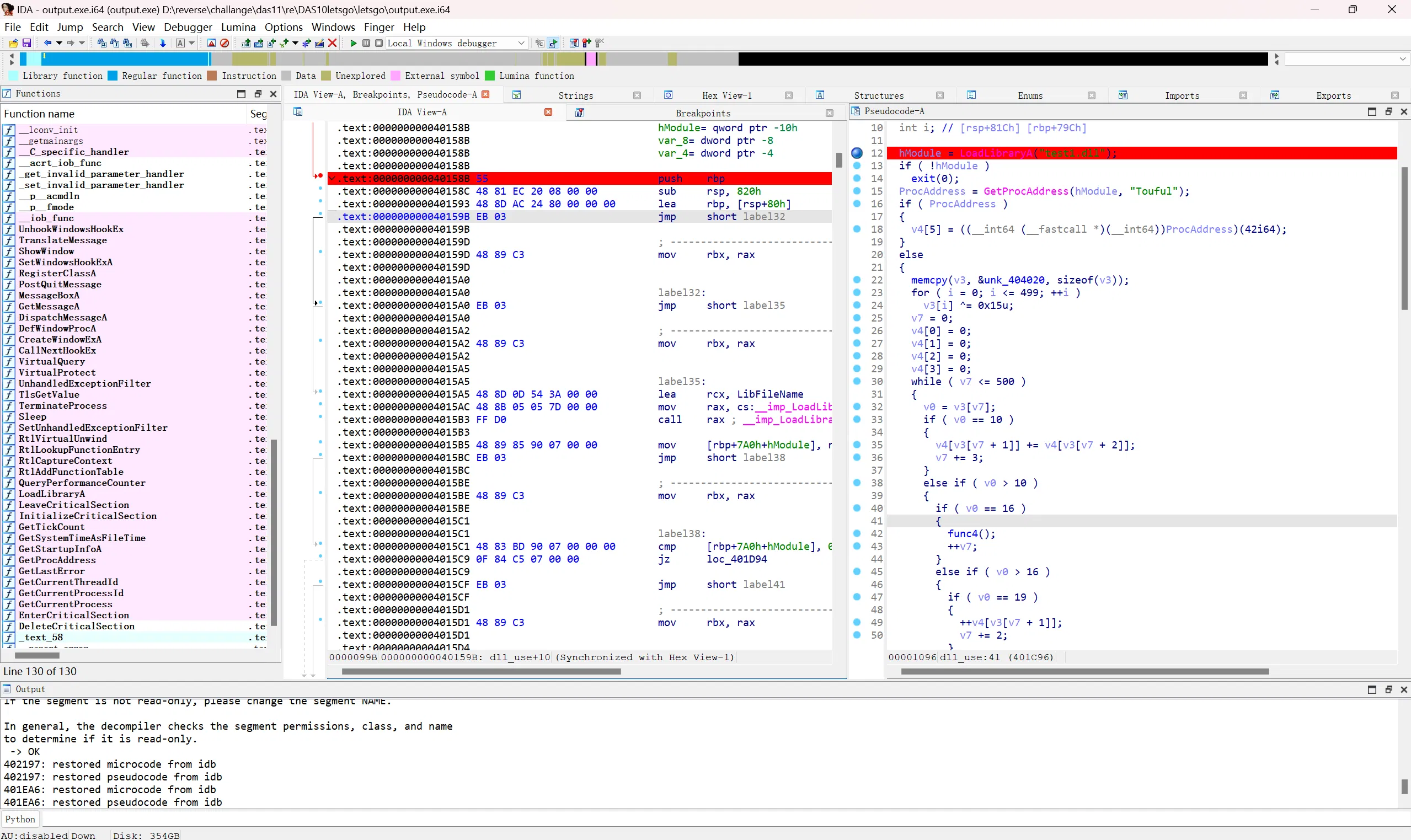
Task: Click the binoculars 101 search icon
Action: pos(127,43)
